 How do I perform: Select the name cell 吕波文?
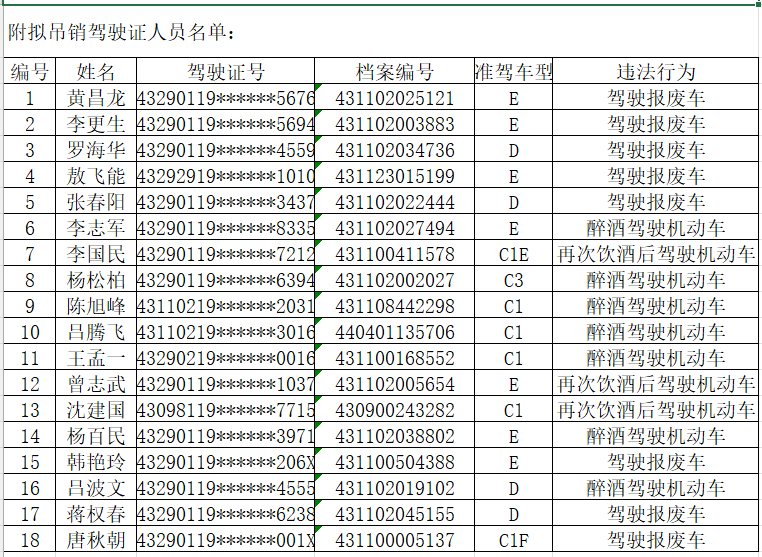coord(96,487)
